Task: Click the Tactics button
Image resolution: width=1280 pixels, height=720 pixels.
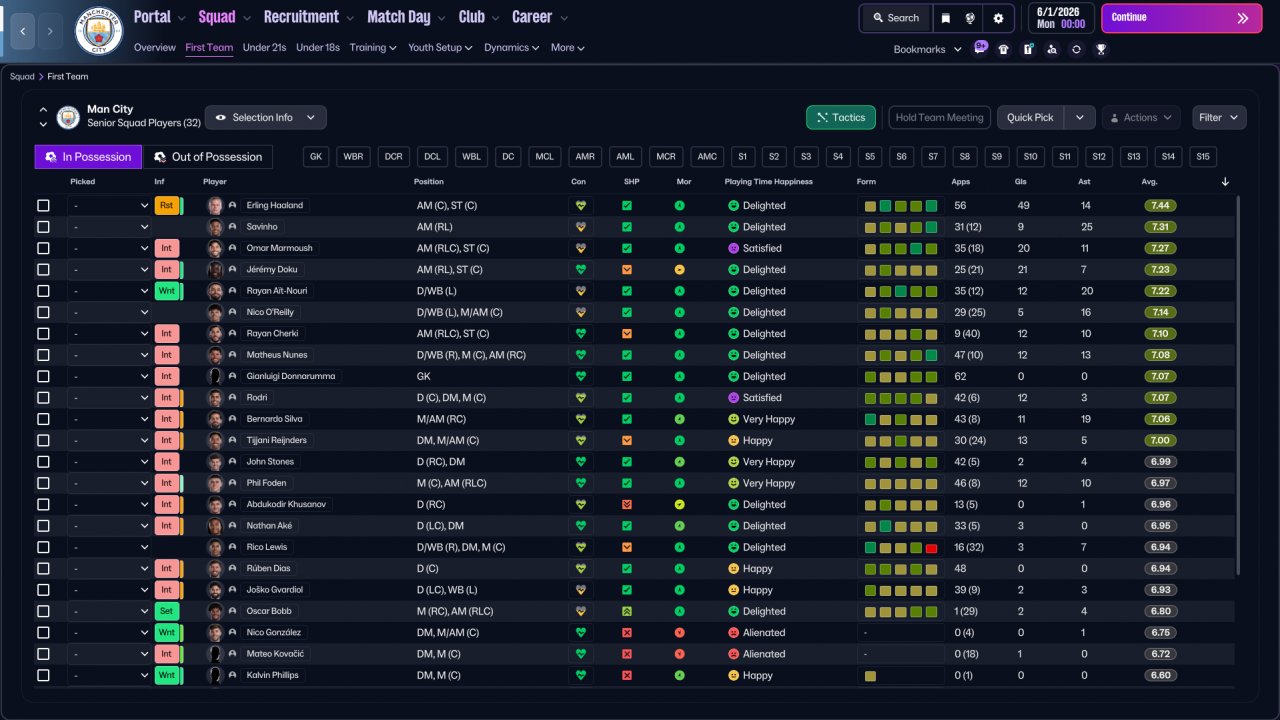Action: click(x=840, y=118)
